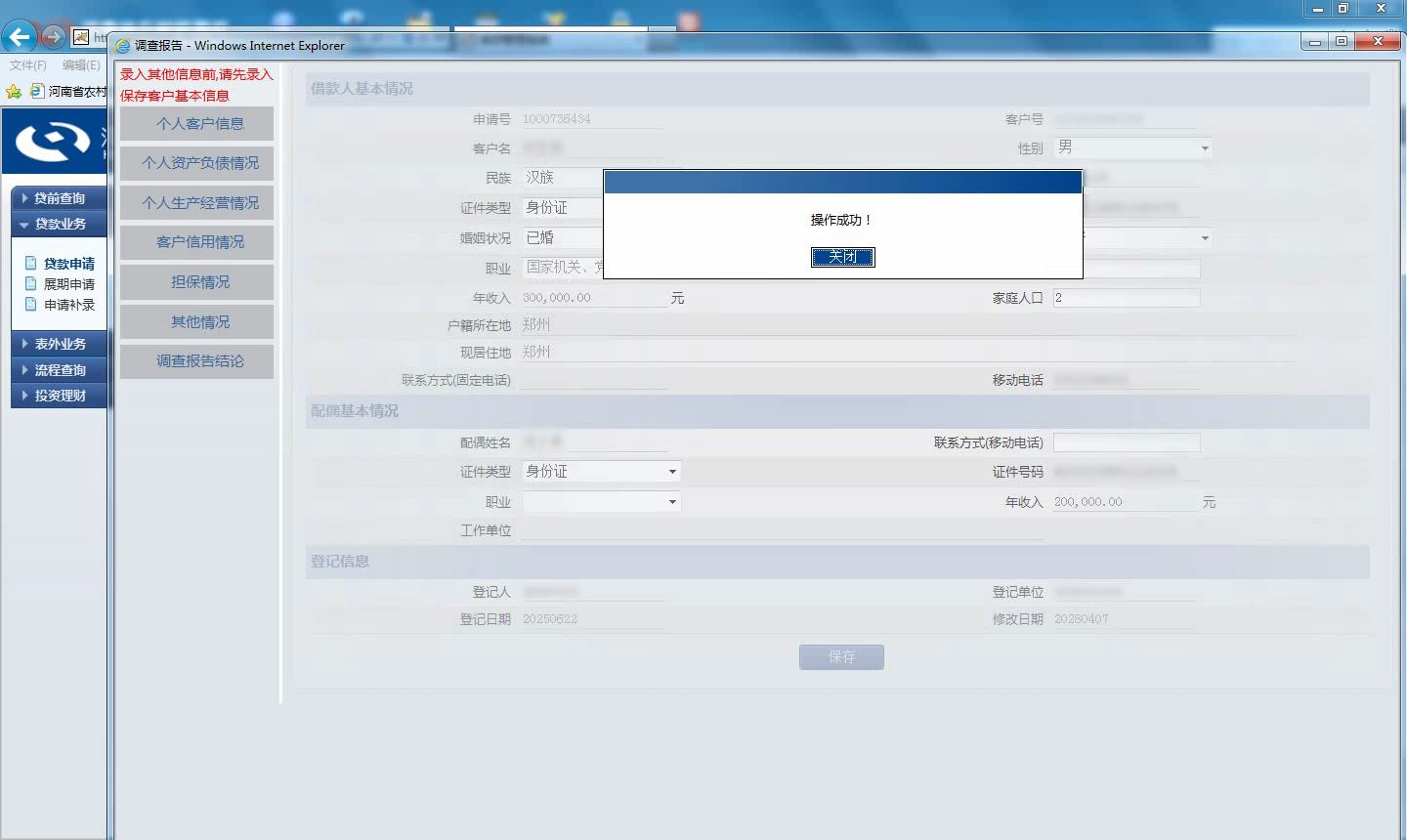Switch to 个人客户信息 section
The height and width of the screenshot is (840, 1407).
(x=196, y=123)
